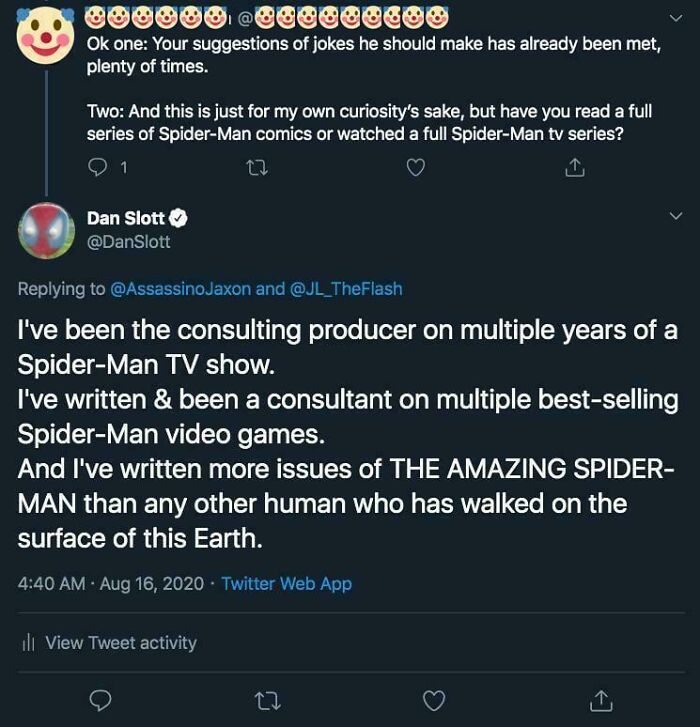Expand Dan Slott's tweet options chevron
The width and height of the screenshot is (700, 727).
click(x=674, y=216)
